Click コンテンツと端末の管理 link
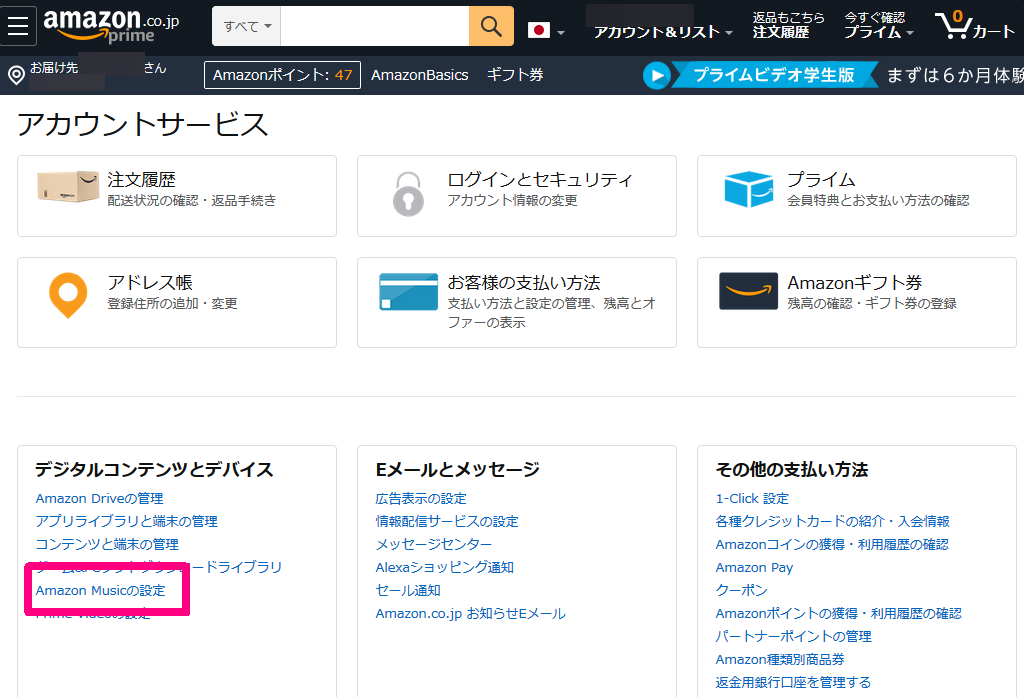 tap(107, 544)
